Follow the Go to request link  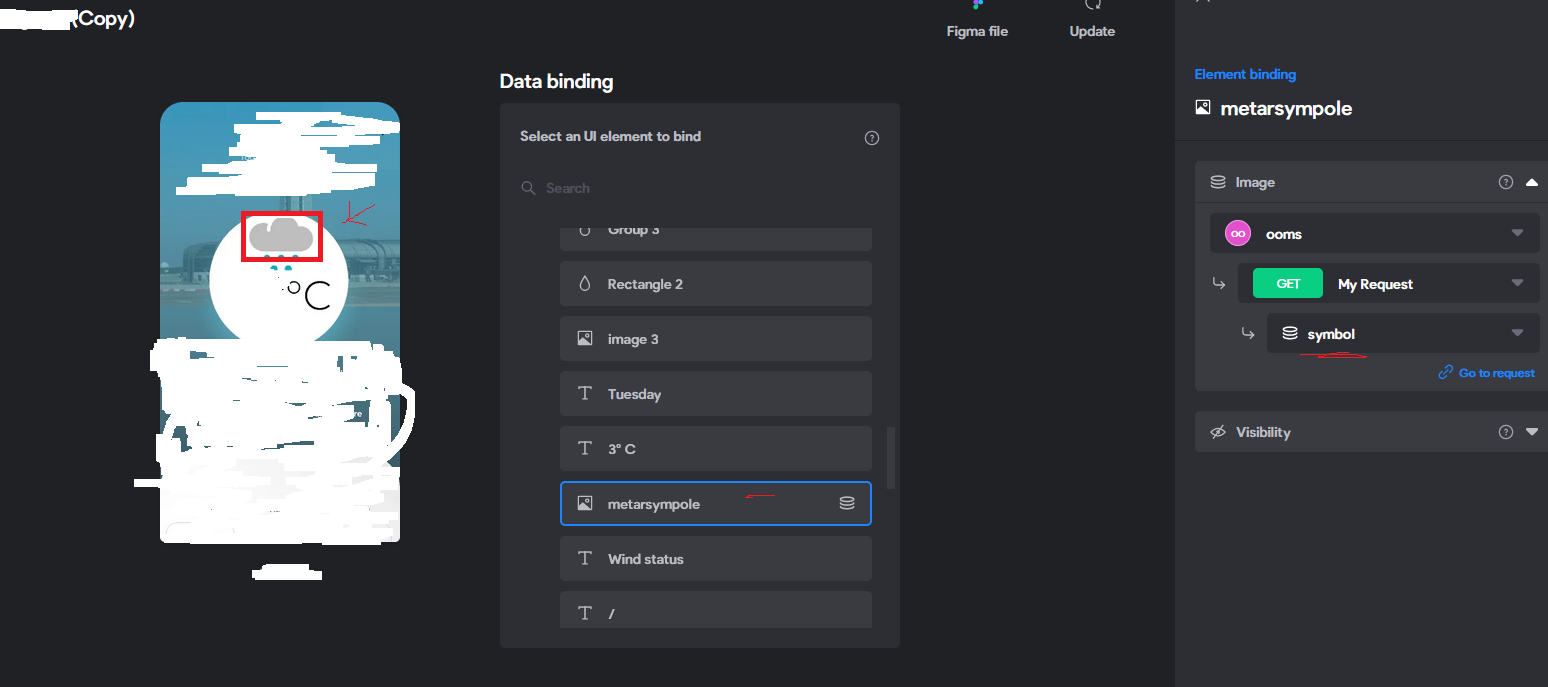1486,373
